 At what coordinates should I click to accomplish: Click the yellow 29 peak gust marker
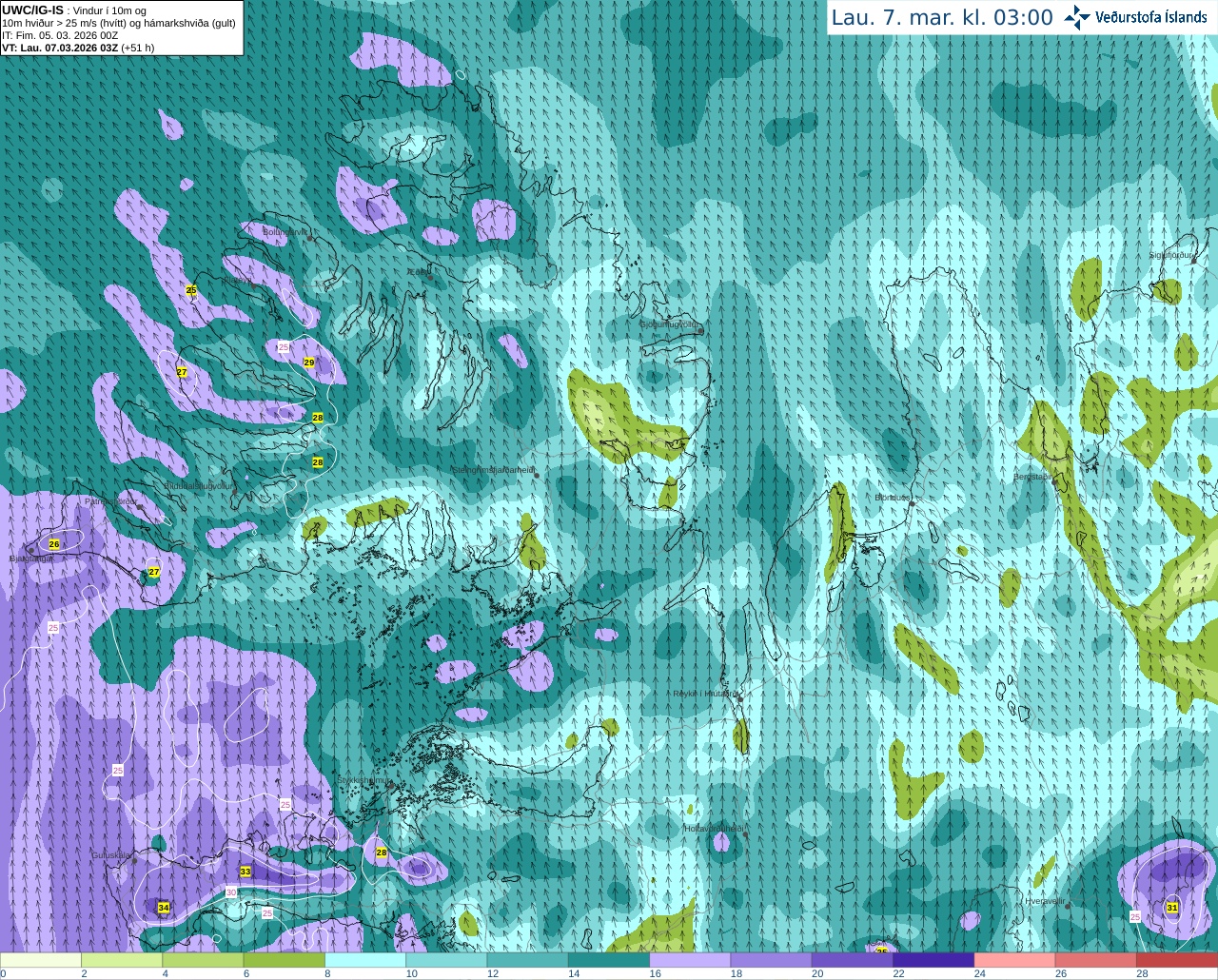click(309, 363)
